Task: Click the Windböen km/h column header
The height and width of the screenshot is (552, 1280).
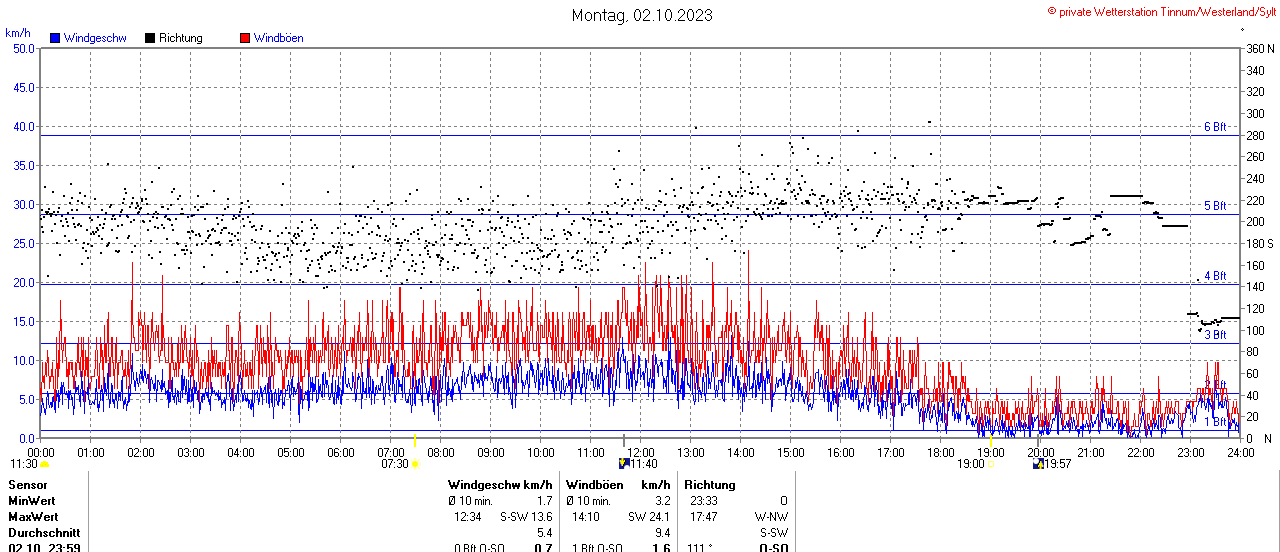Action: (617, 484)
